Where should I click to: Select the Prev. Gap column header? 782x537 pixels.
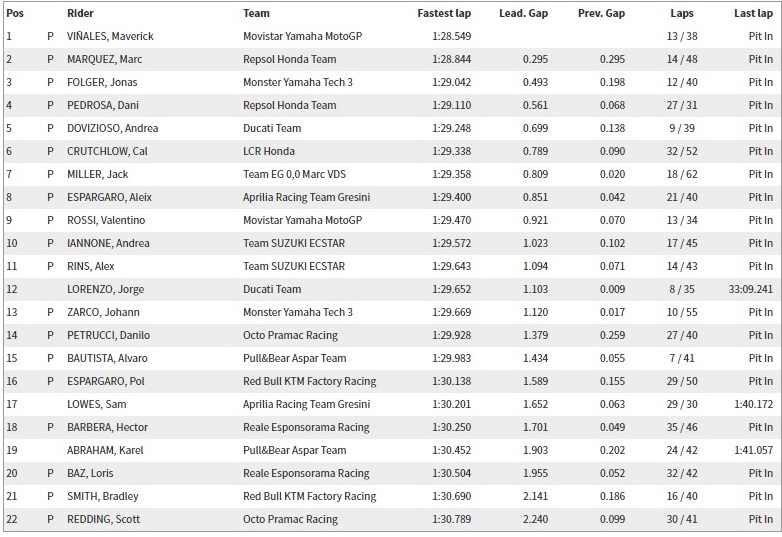coord(601,13)
